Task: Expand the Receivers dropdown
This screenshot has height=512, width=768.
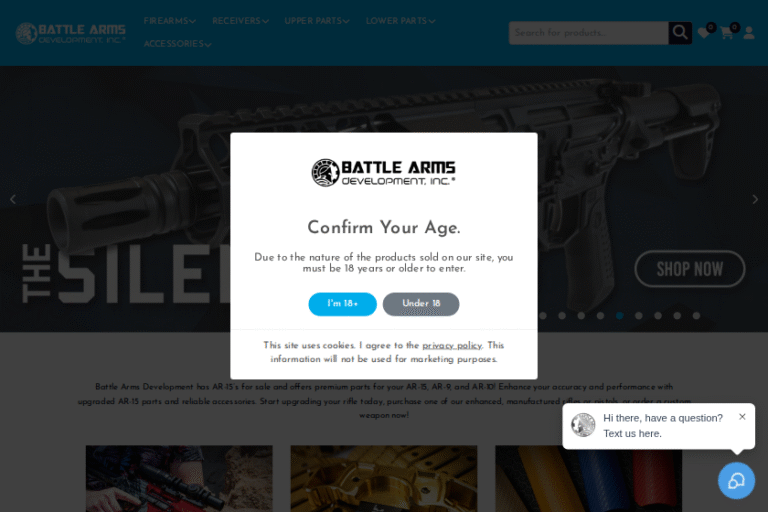Action: [x=240, y=21]
